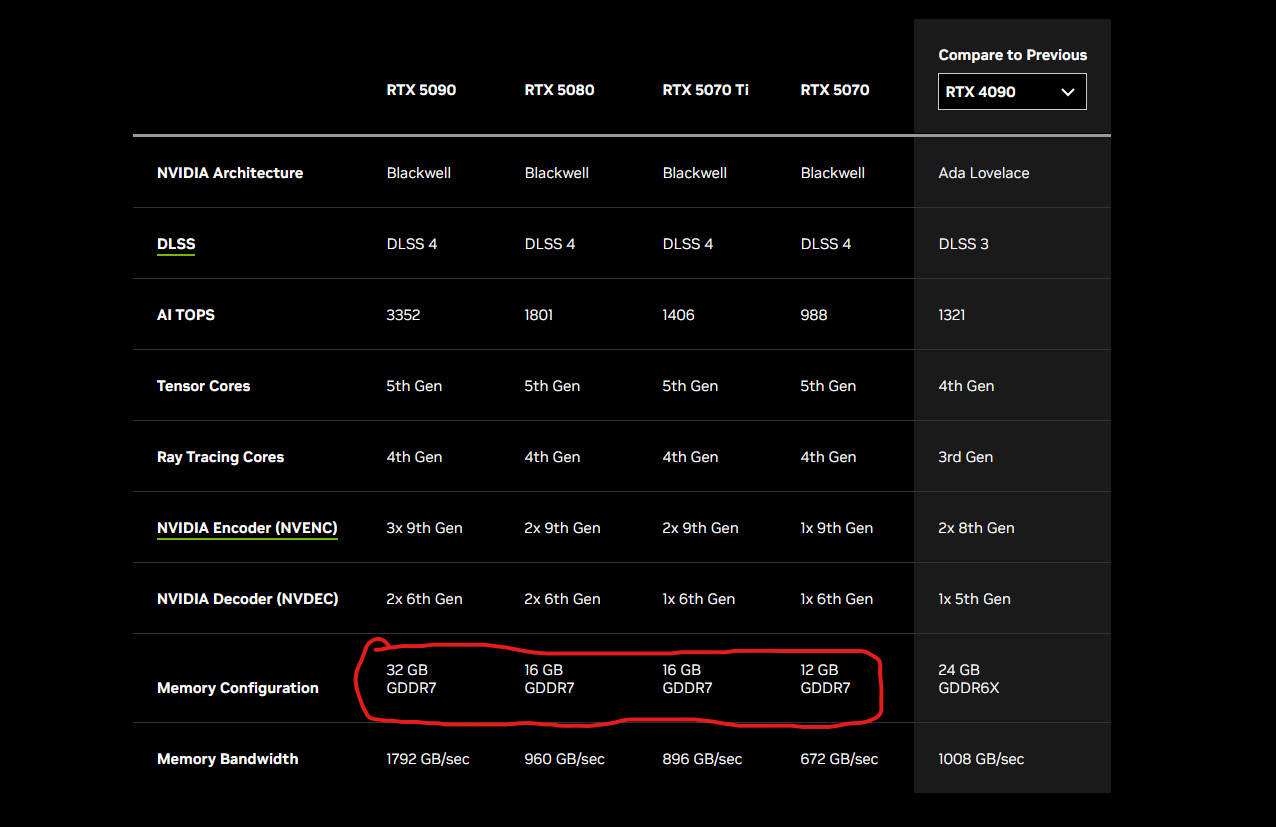Select the Memory Bandwidth row label
The width and height of the screenshot is (1276, 827).
coord(227,759)
